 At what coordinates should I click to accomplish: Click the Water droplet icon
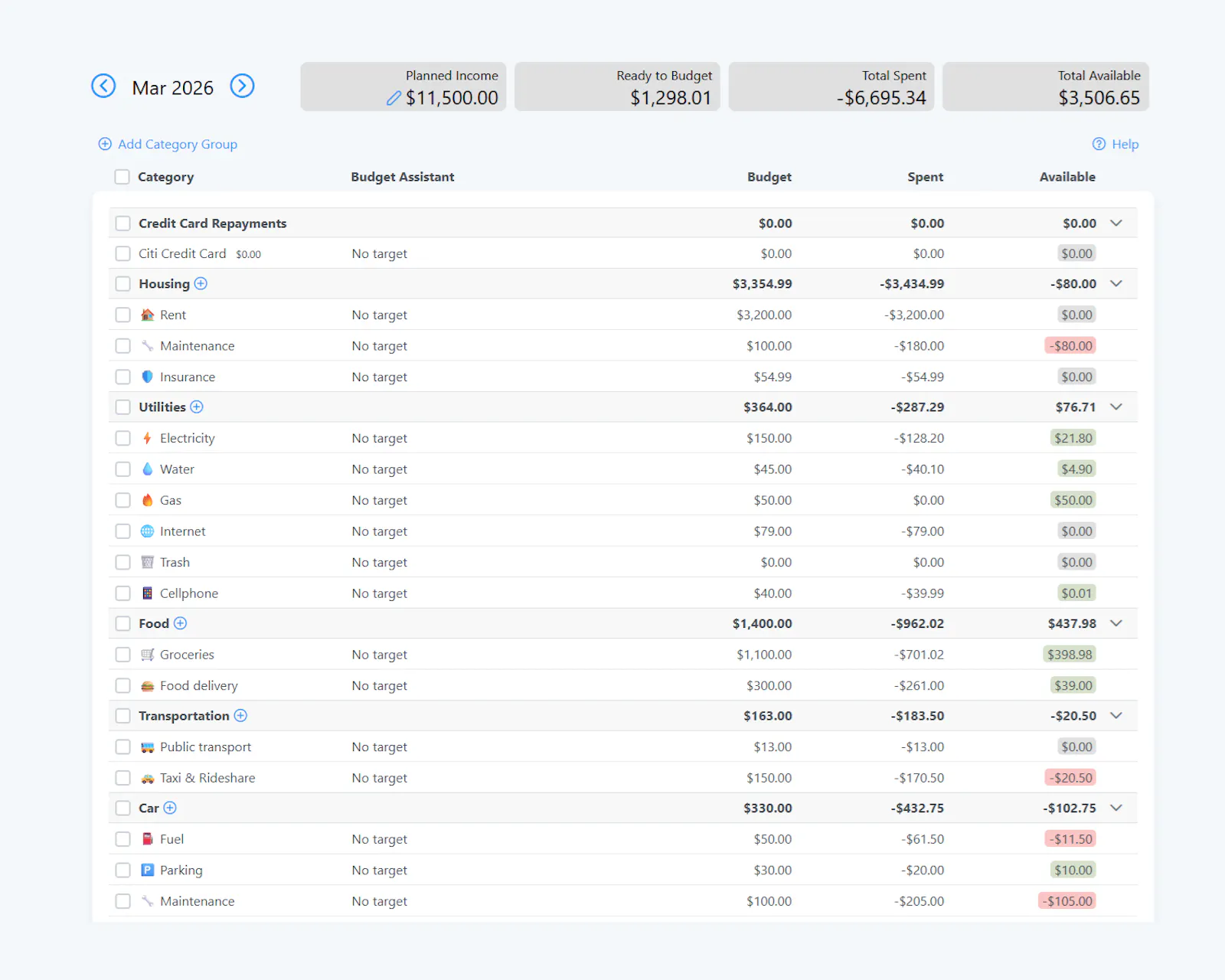tap(148, 469)
